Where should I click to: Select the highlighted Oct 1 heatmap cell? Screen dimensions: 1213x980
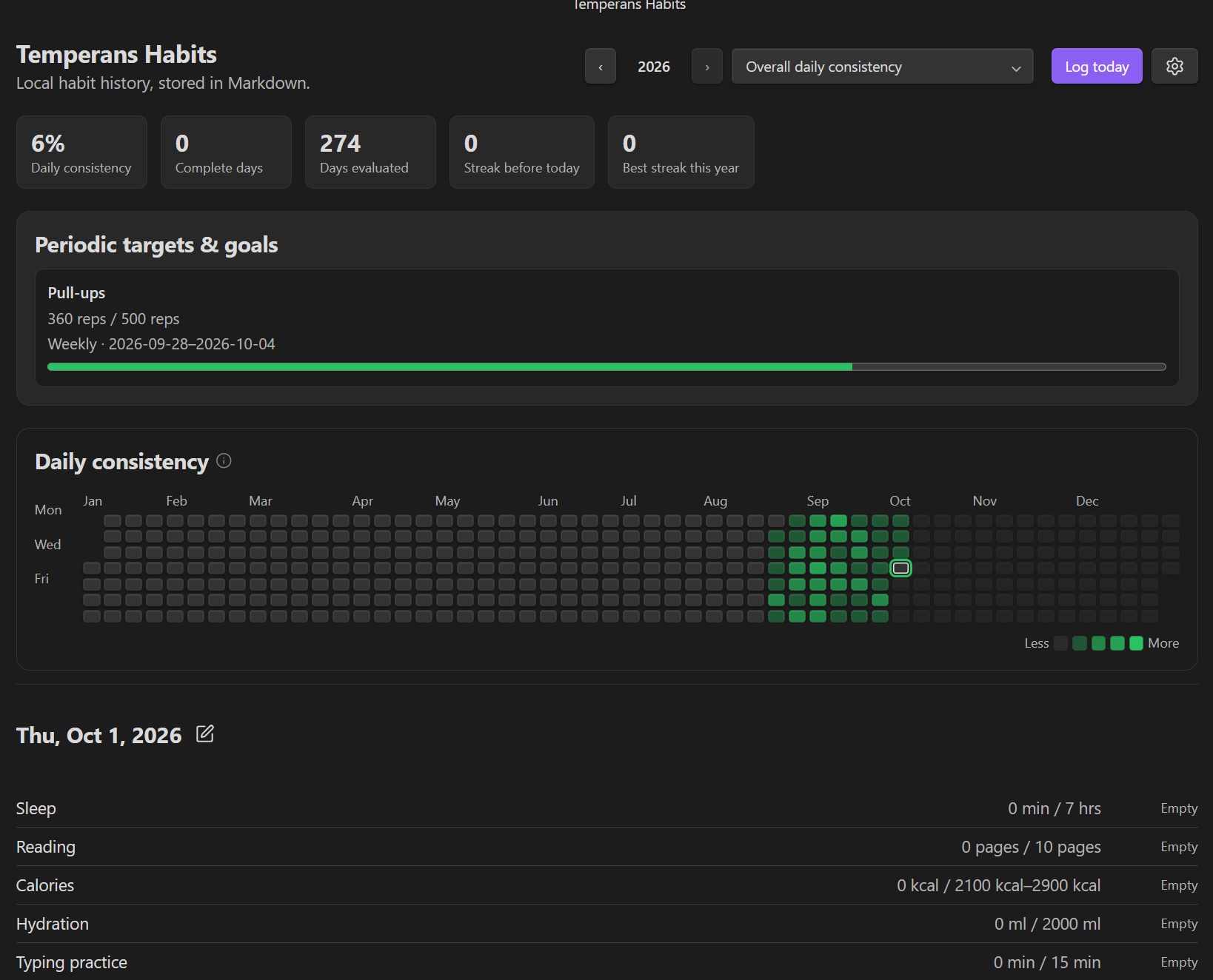coord(900,568)
